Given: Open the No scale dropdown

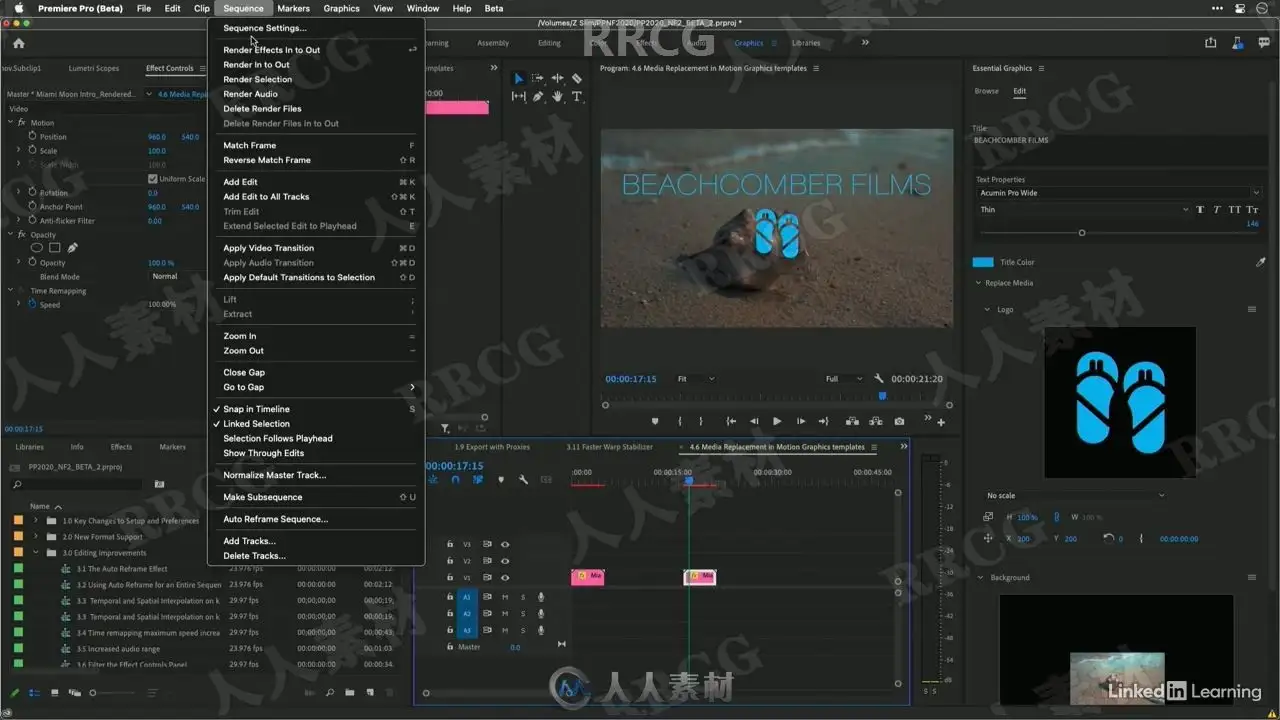Looking at the screenshot, I should 1074,495.
